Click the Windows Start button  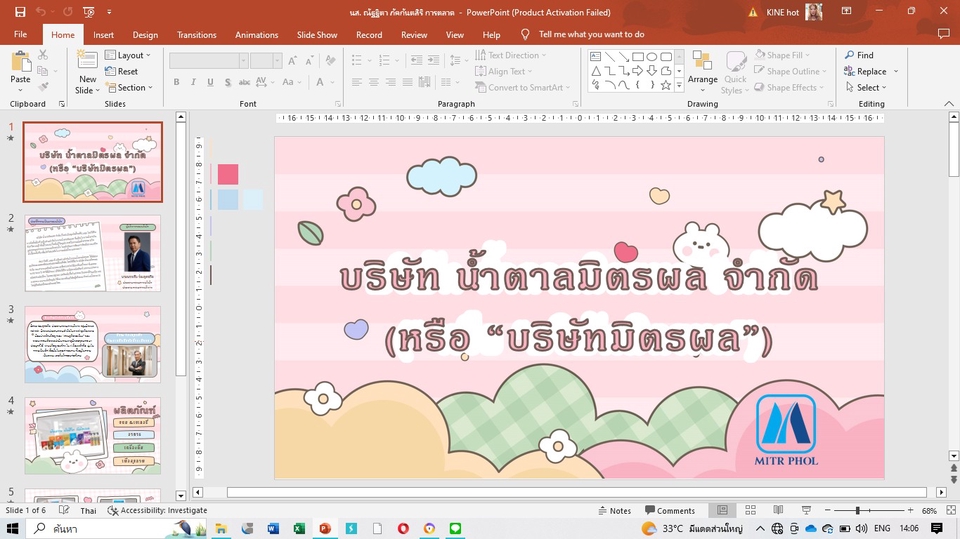pos(12,528)
